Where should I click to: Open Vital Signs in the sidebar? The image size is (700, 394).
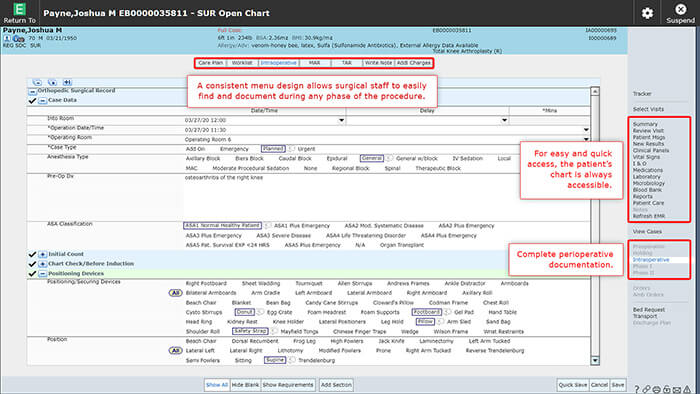[x=646, y=157]
